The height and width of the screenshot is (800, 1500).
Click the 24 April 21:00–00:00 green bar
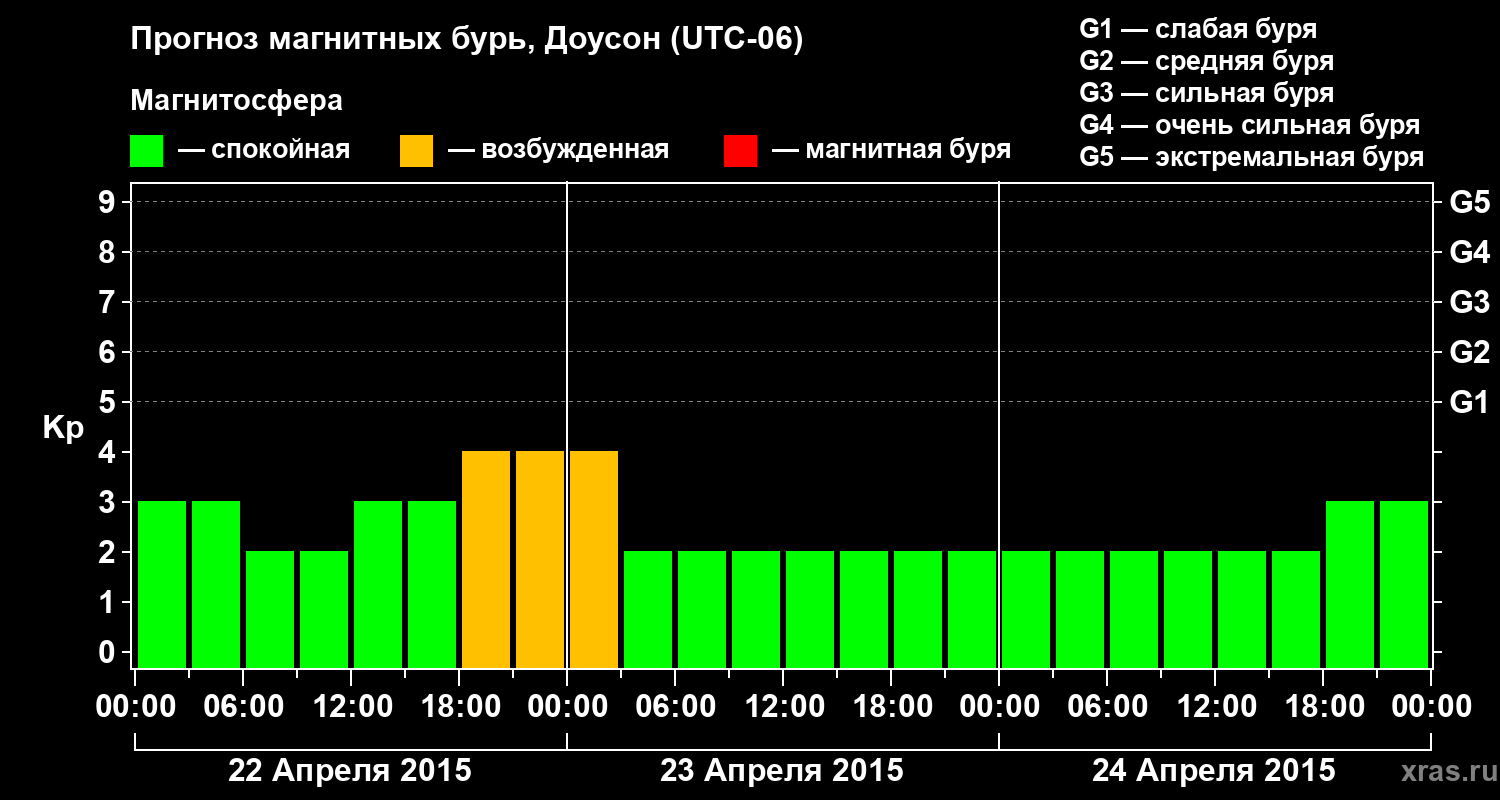coord(1404,584)
